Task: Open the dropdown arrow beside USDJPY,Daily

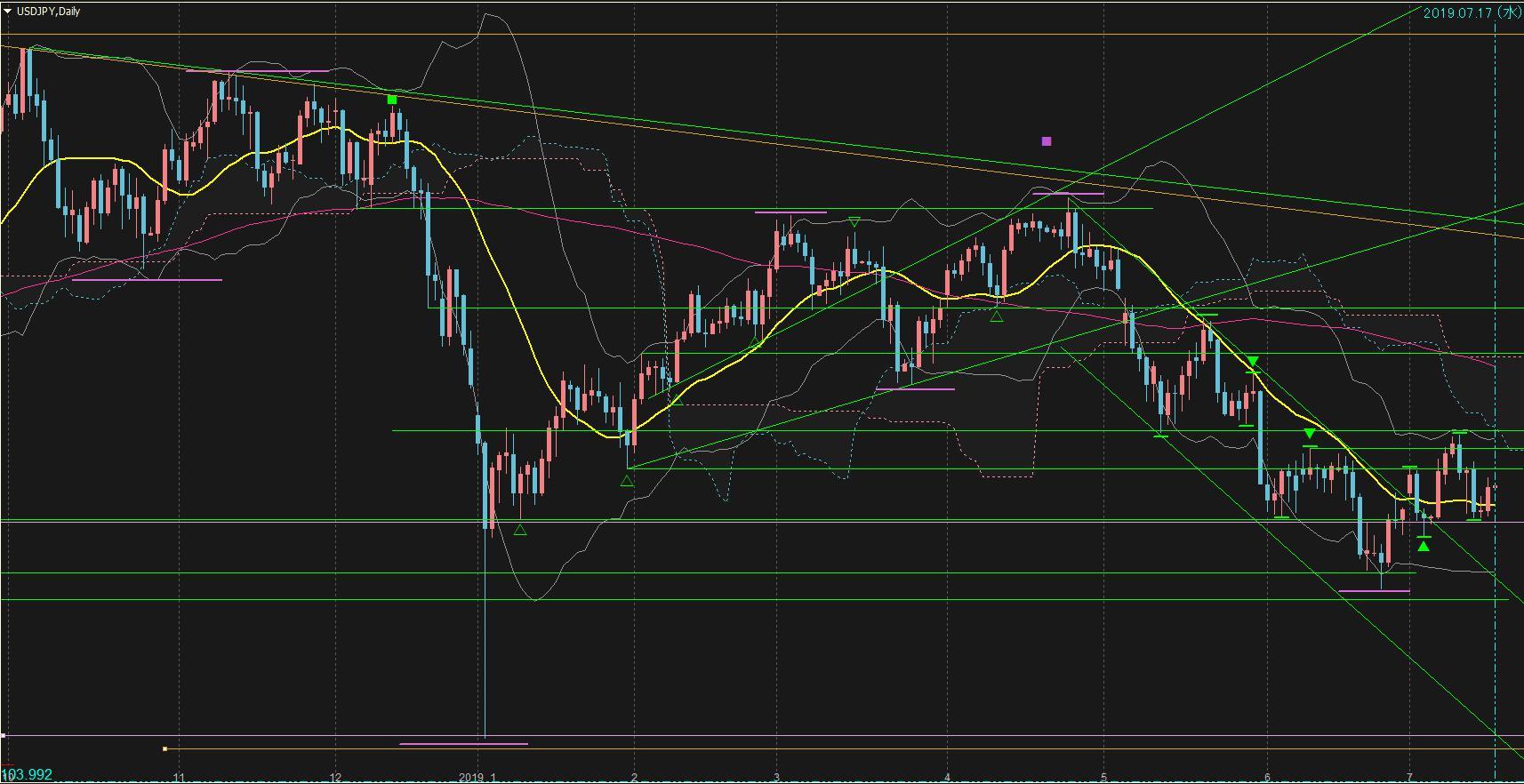Action: (8, 12)
